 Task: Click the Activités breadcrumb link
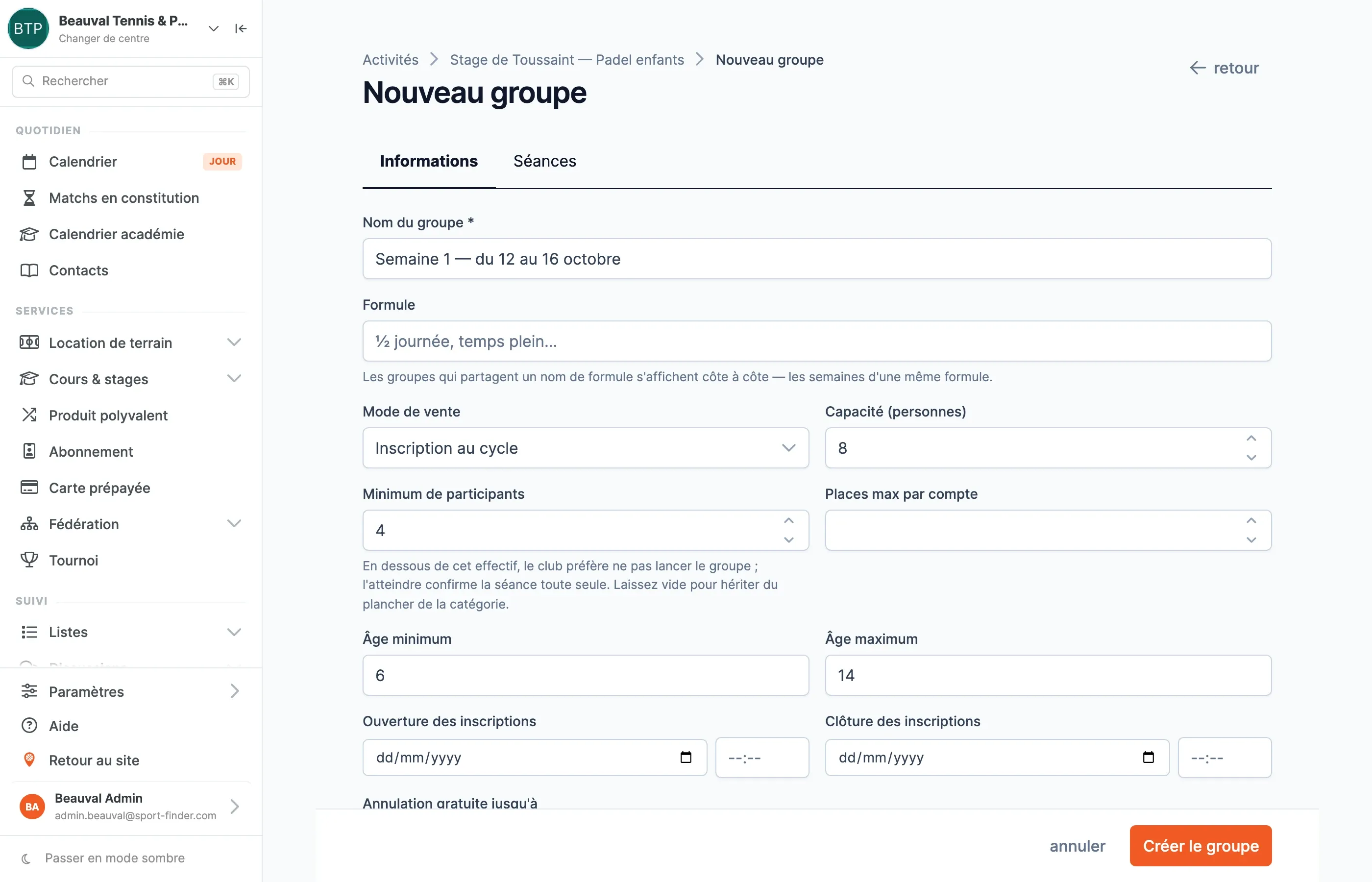[391, 60]
